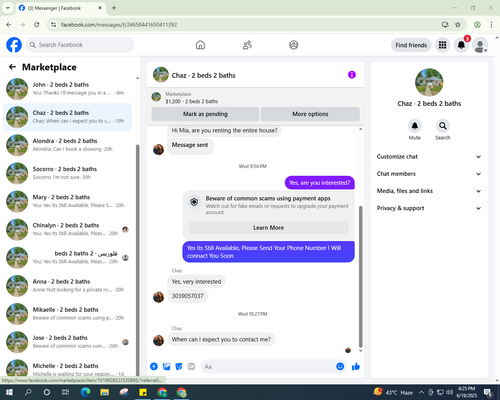
Task: Open John - 2 beds 2 baths chat
Action: tap(67, 89)
